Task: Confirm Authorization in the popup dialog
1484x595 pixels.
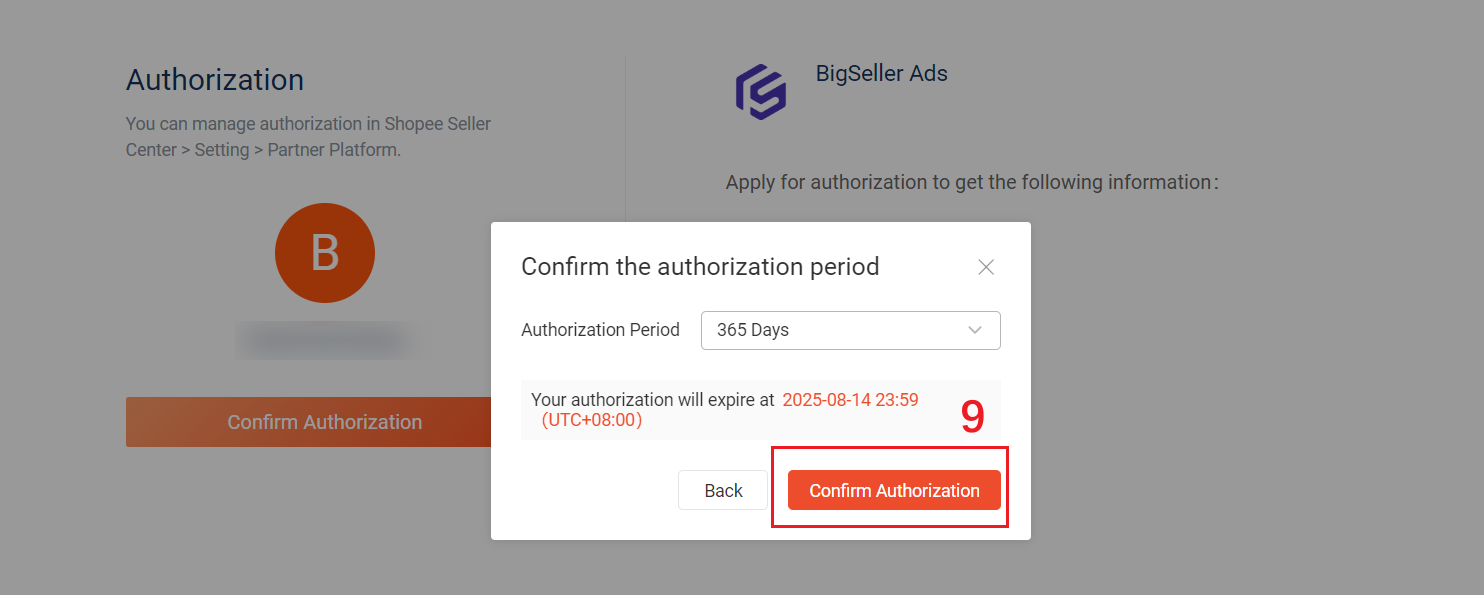Action: pos(894,490)
